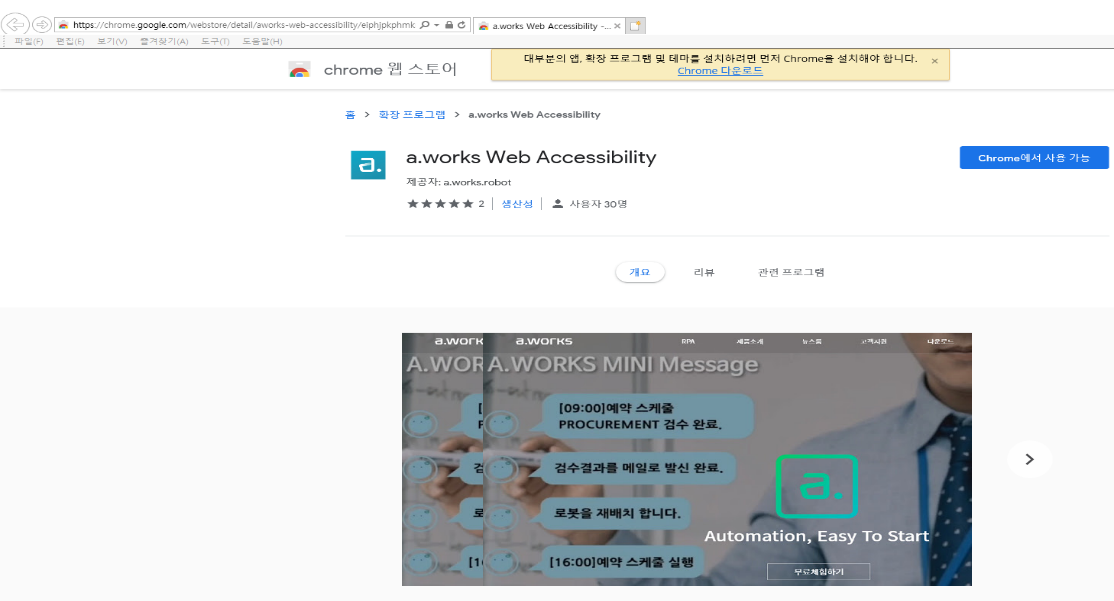Viewport: 1114px width, 601px height.
Task: Open a new browser tab
Action: [x=635, y=26]
